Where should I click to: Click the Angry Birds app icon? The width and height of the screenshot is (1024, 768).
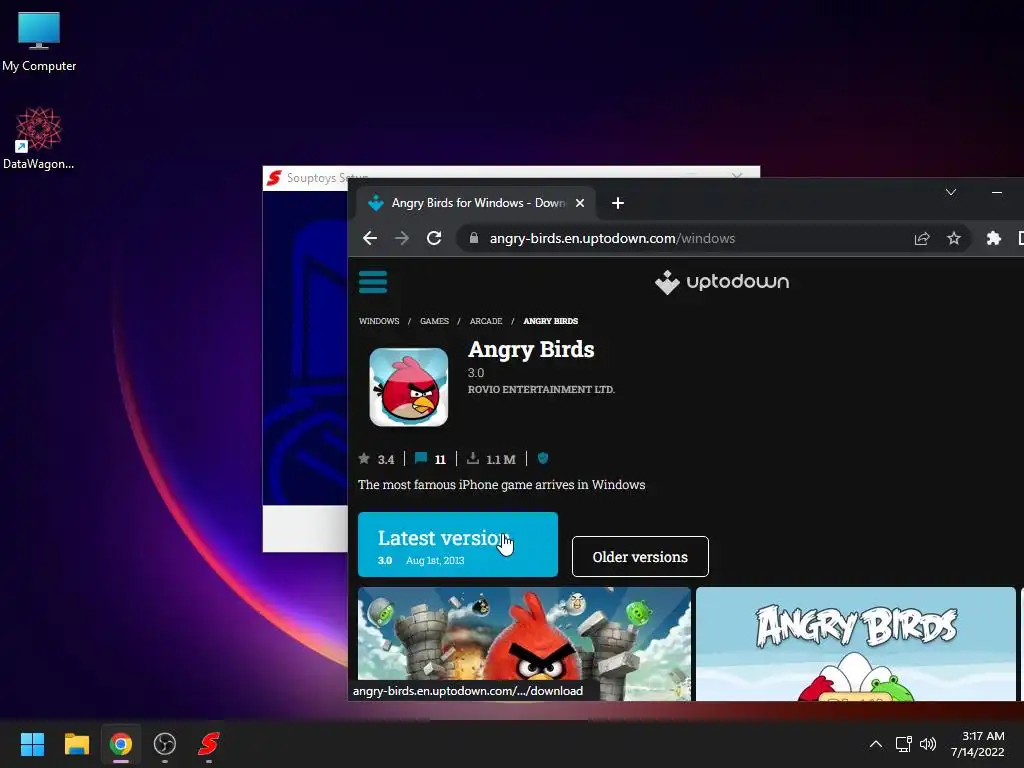click(x=409, y=387)
